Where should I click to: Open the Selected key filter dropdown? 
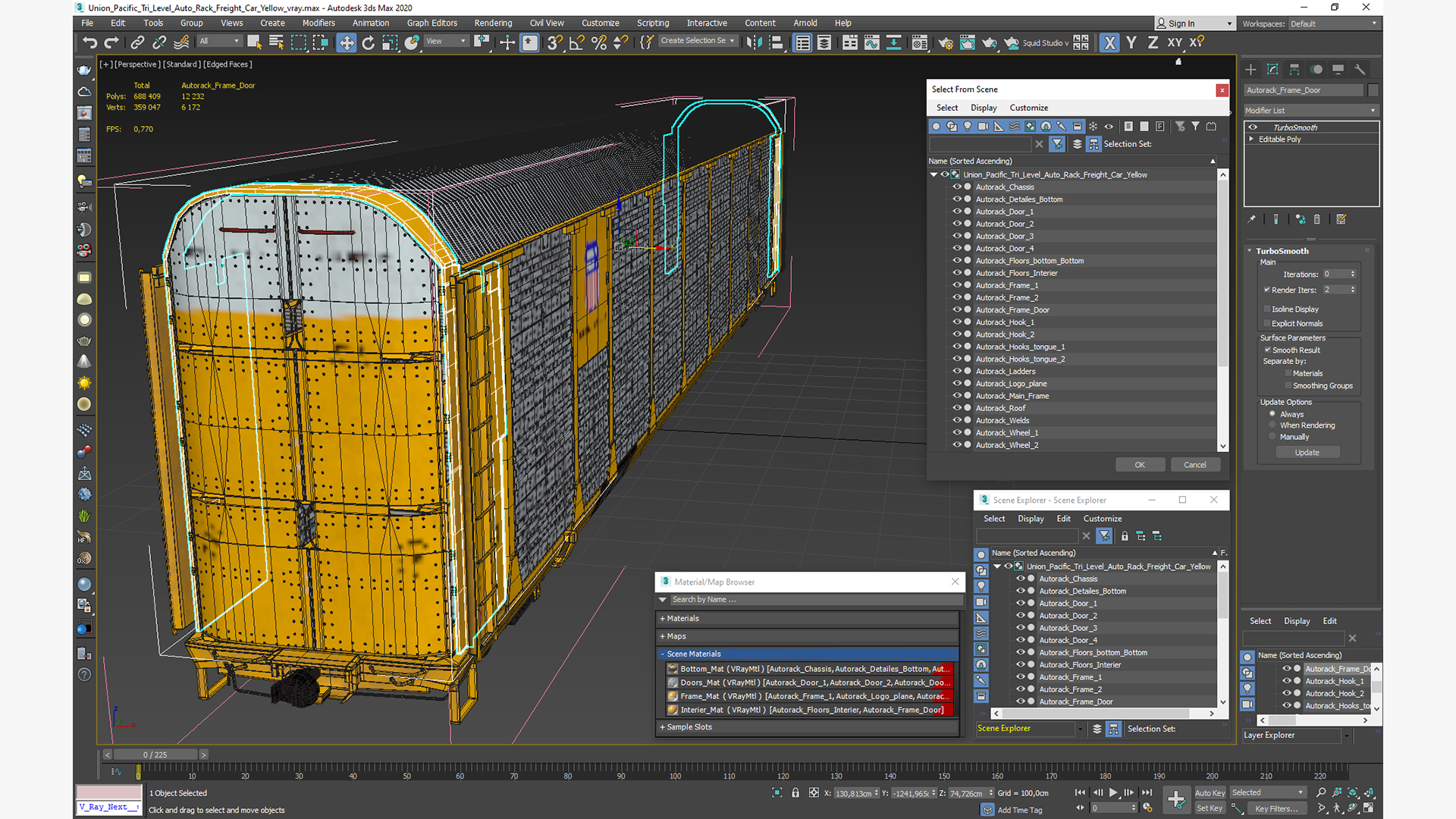1267,793
